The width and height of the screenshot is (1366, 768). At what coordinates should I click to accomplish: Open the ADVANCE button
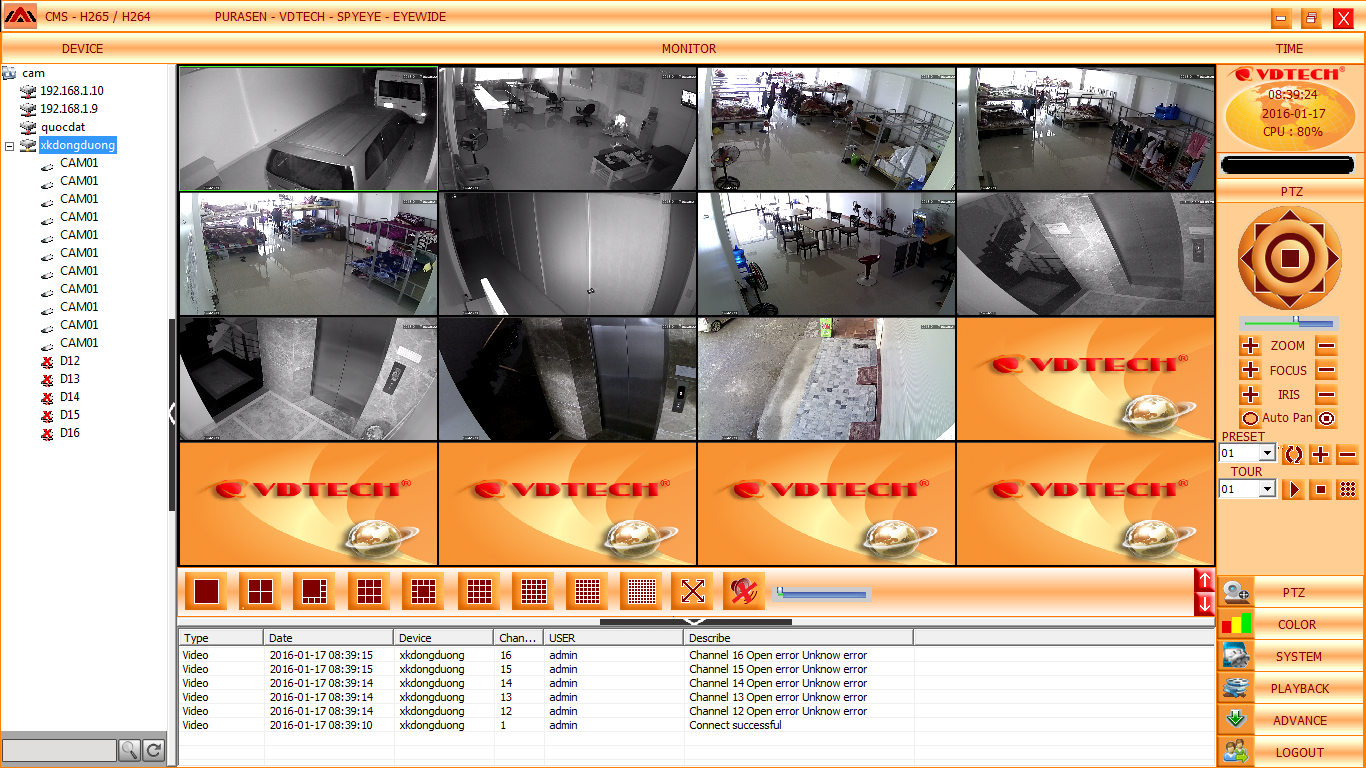click(x=1291, y=720)
